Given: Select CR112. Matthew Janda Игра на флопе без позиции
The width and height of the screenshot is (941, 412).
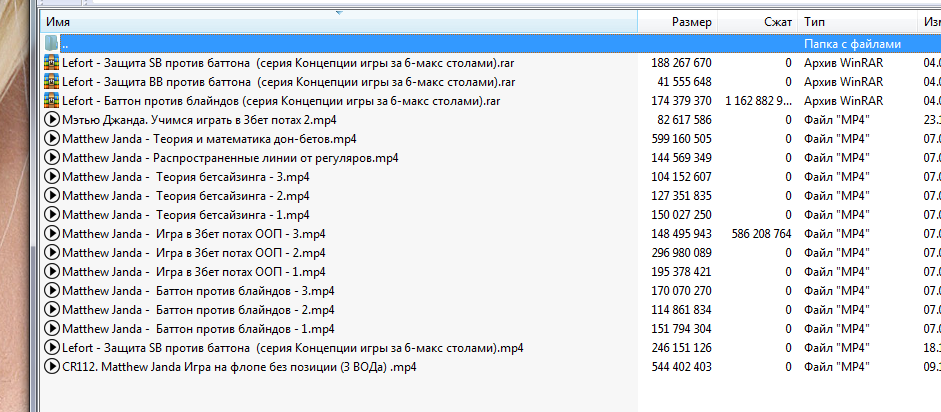Looking at the screenshot, I should (239, 366).
